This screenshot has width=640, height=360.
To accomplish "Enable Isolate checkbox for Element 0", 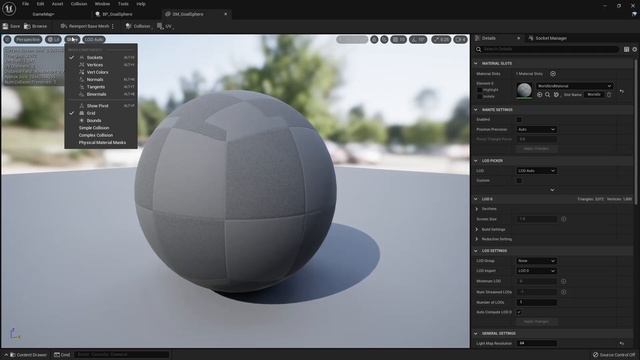I will (x=480, y=97).
